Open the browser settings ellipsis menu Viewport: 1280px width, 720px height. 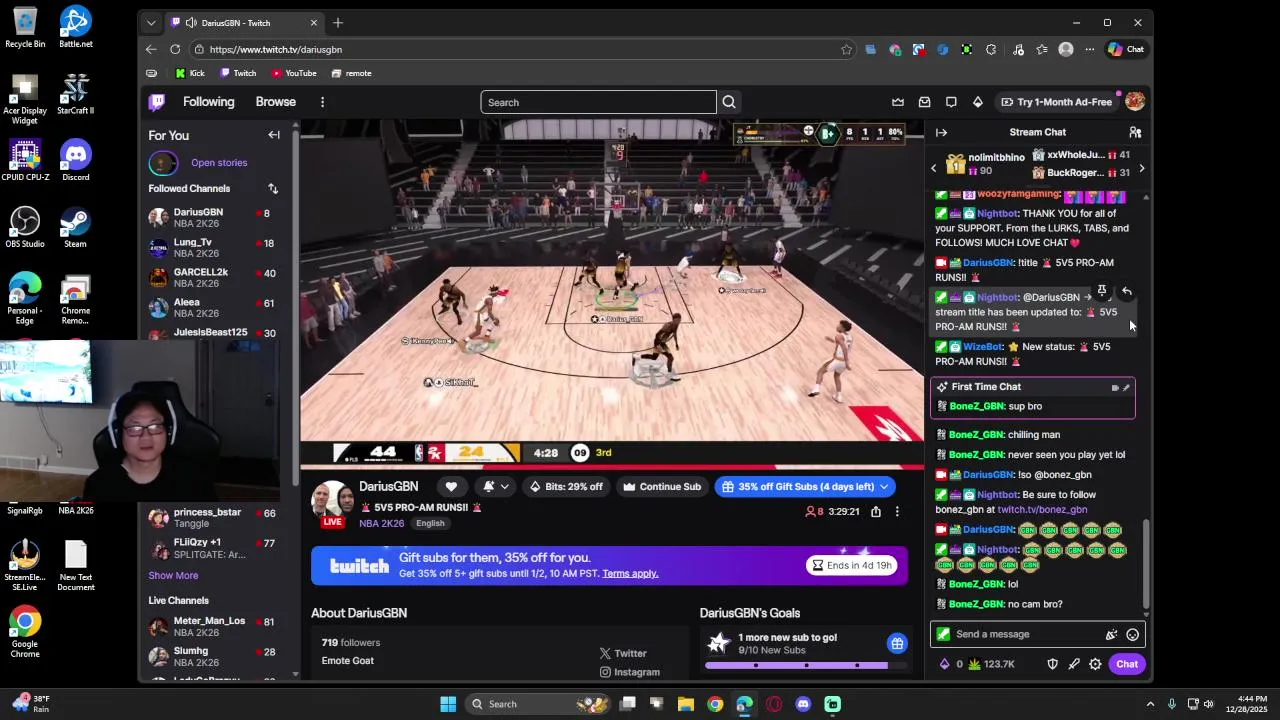point(1089,49)
